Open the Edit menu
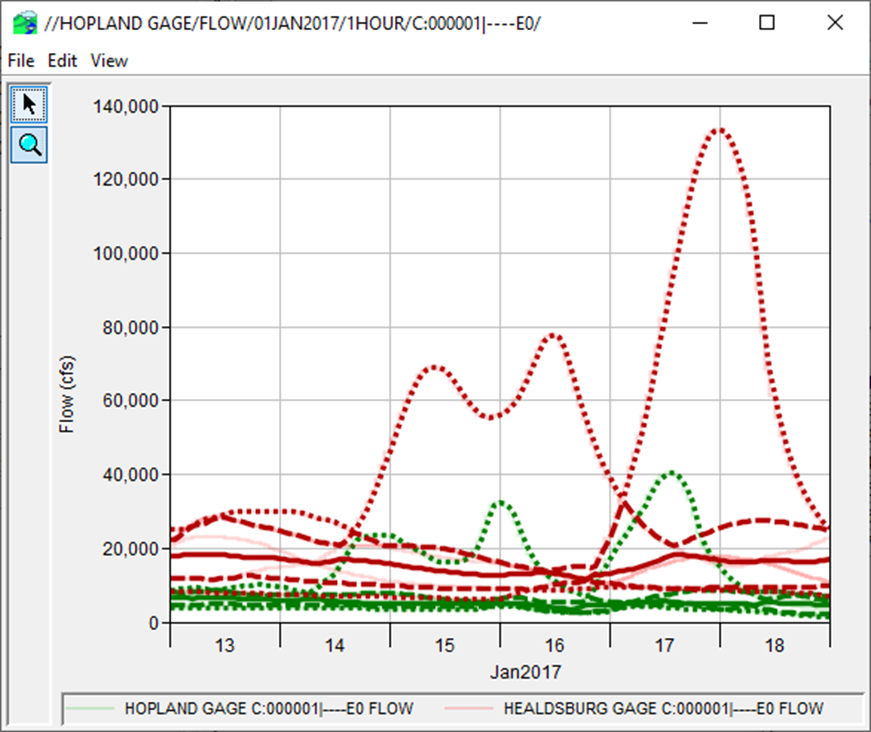 [x=62, y=60]
